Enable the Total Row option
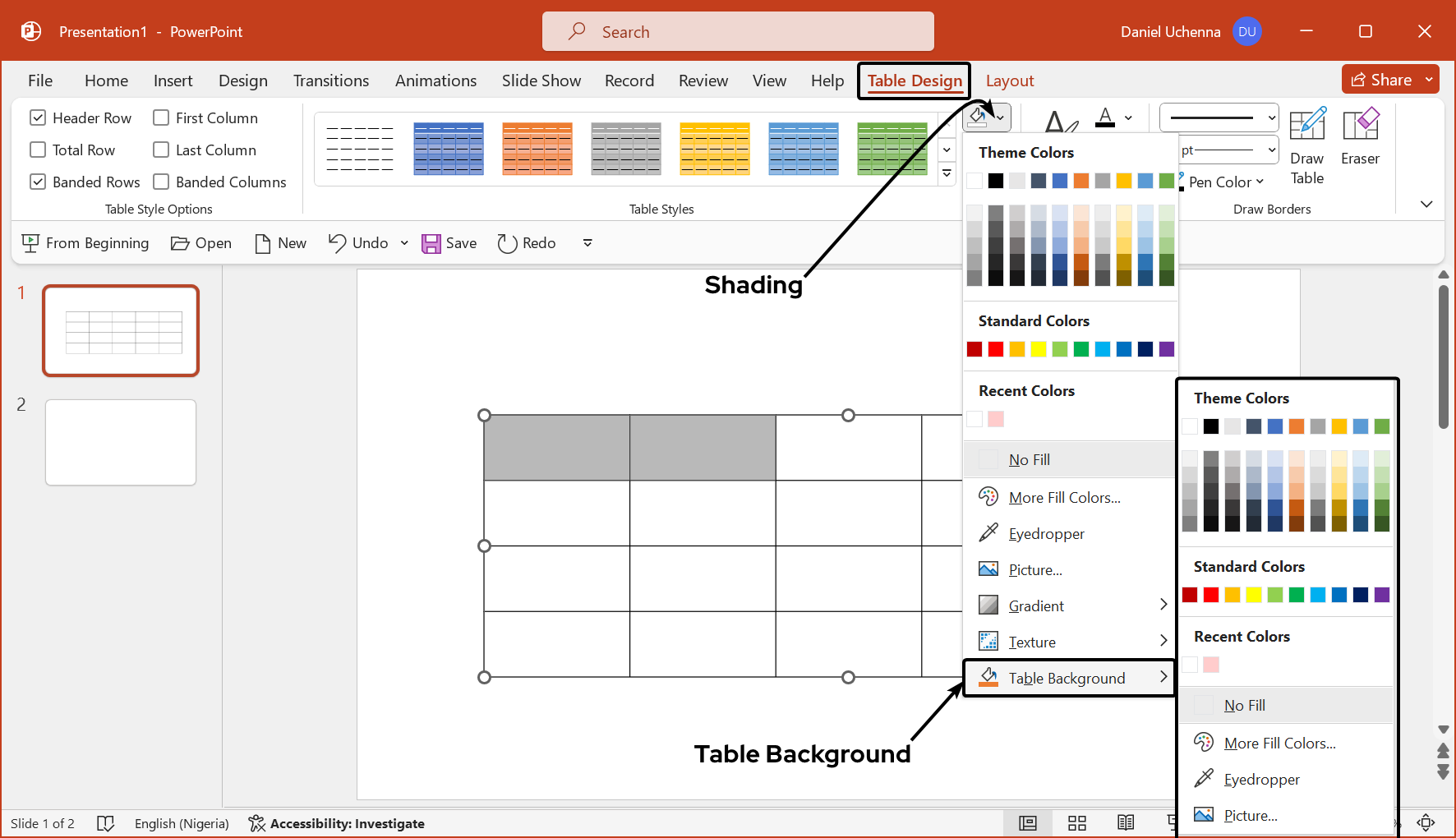The width and height of the screenshot is (1456, 838). coord(37,150)
